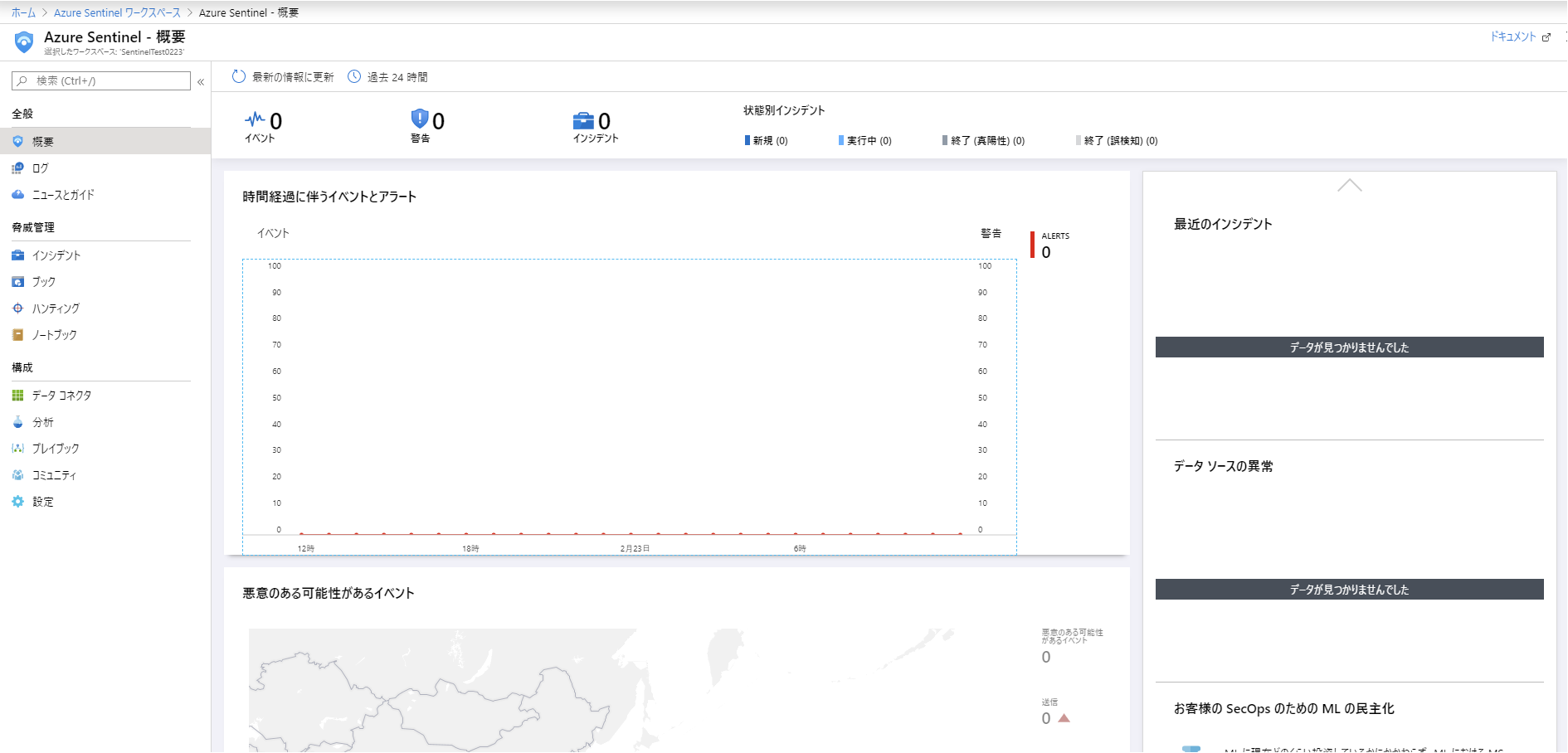
Task: Click the 終了 (誤検知) (0) legend swatch
Action: (1079, 140)
